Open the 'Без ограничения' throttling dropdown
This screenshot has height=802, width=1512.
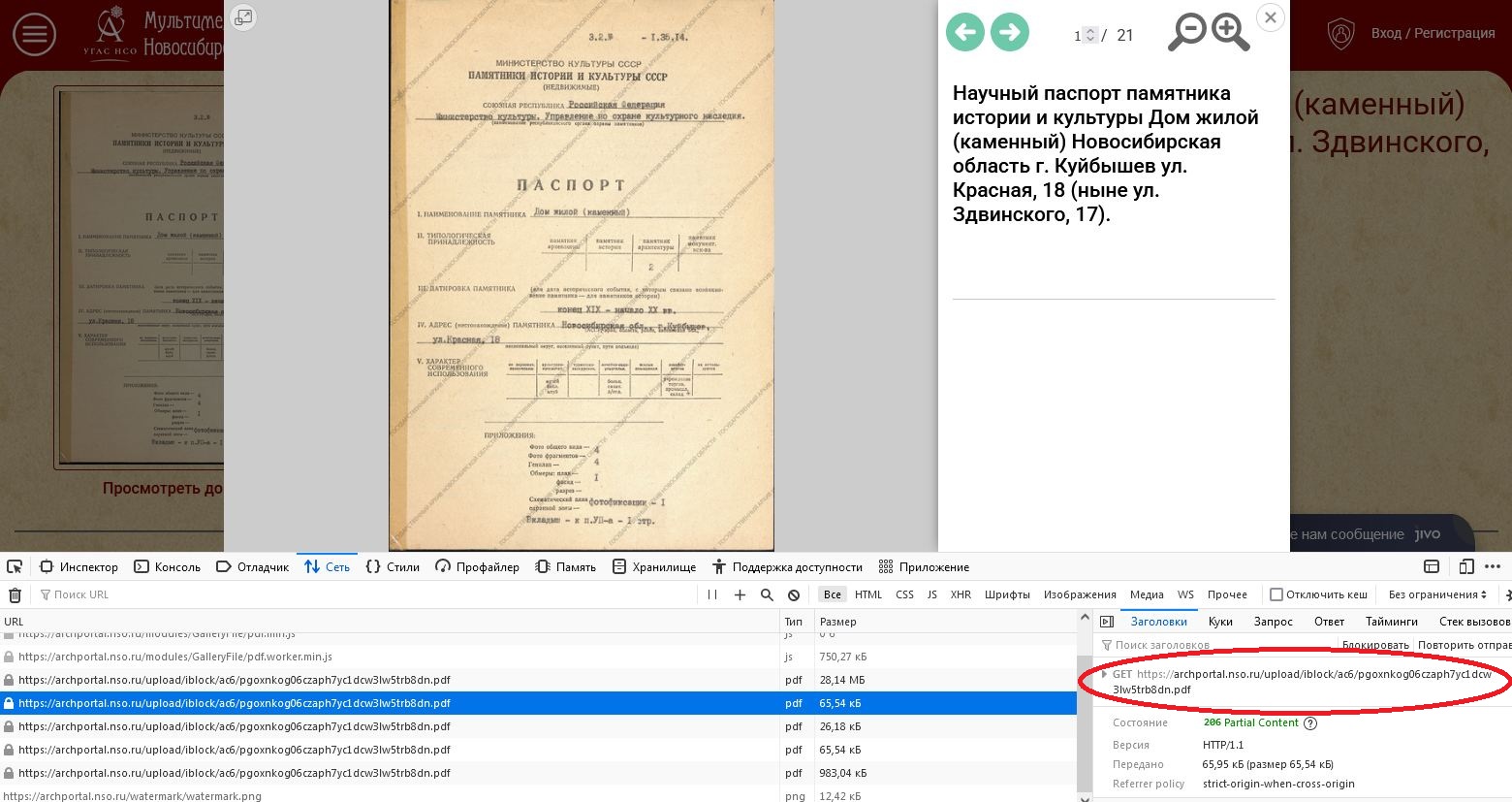pyautogui.click(x=1437, y=594)
